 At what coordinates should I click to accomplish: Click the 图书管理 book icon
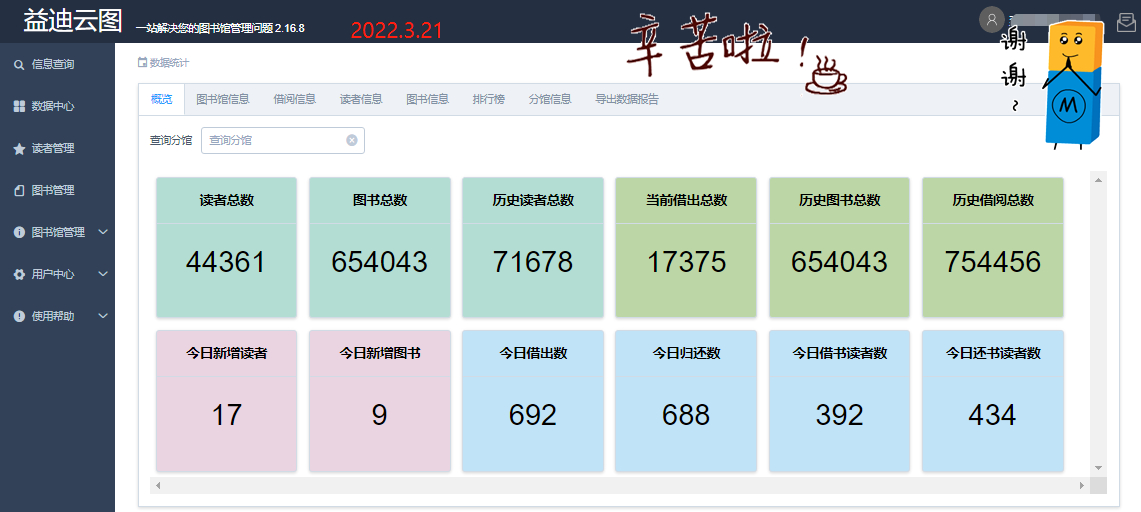click(19, 190)
